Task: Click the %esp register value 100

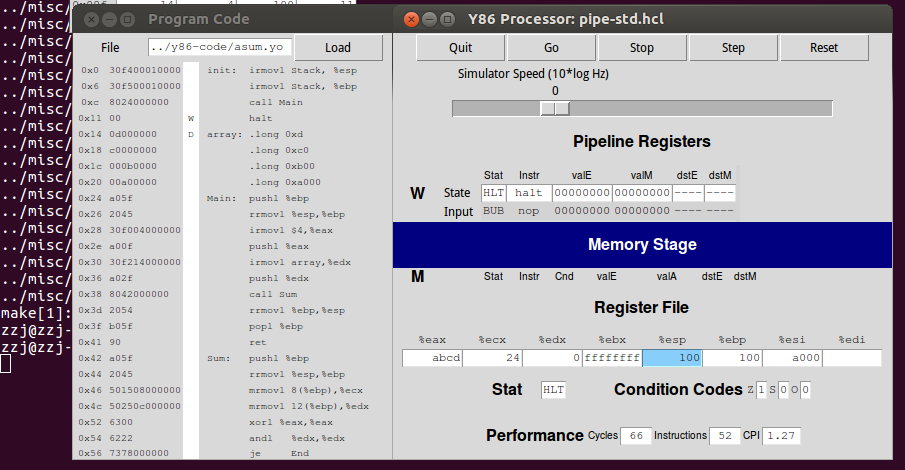Action: [672, 358]
